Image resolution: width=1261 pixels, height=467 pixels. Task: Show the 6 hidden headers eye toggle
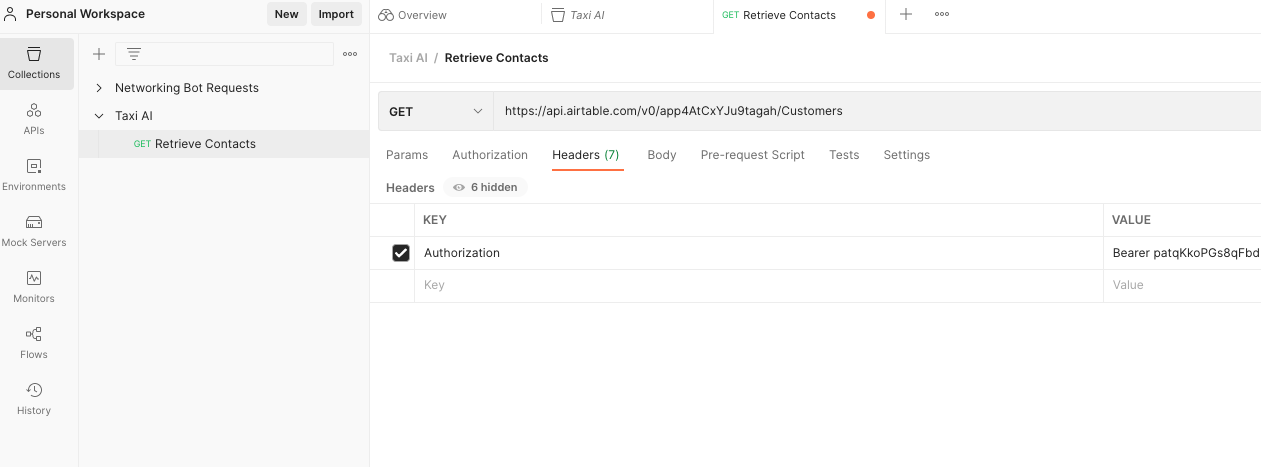coord(486,187)
